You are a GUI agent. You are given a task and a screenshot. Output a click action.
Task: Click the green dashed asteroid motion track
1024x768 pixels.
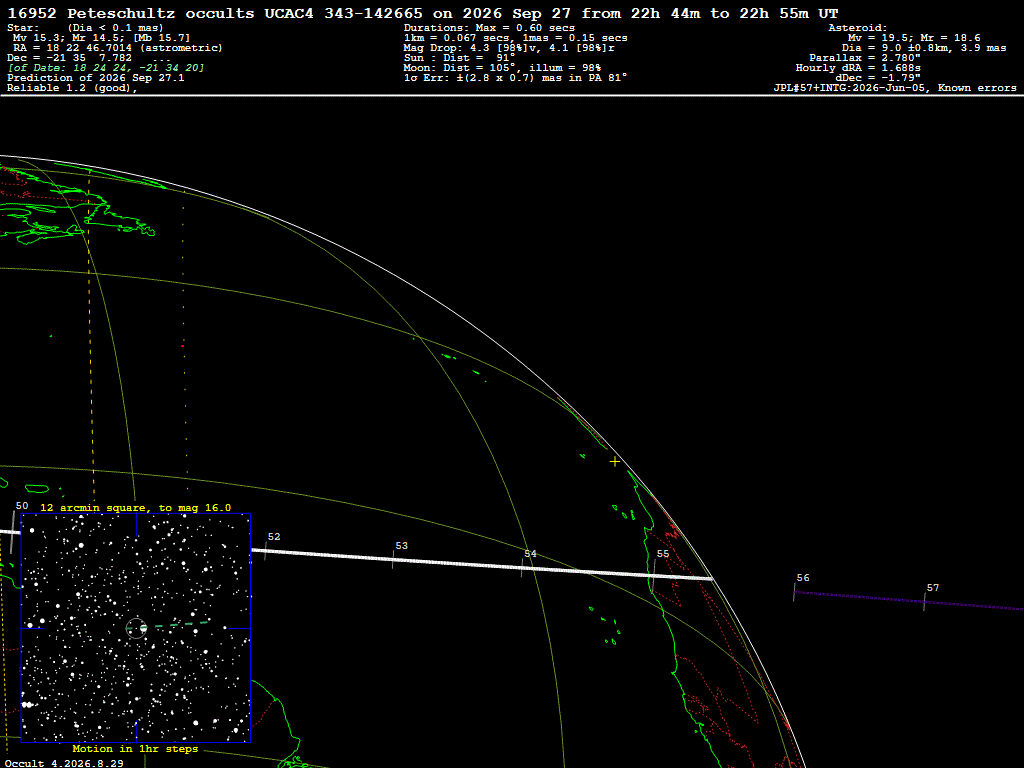[175, 625]
